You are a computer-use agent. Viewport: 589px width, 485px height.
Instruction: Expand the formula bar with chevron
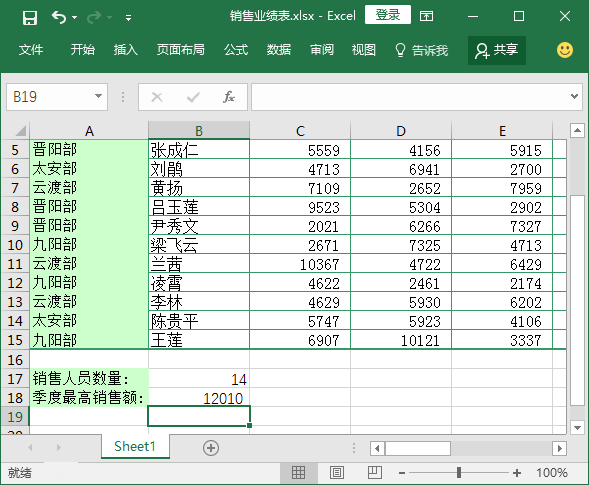click(x=574, y=97)
